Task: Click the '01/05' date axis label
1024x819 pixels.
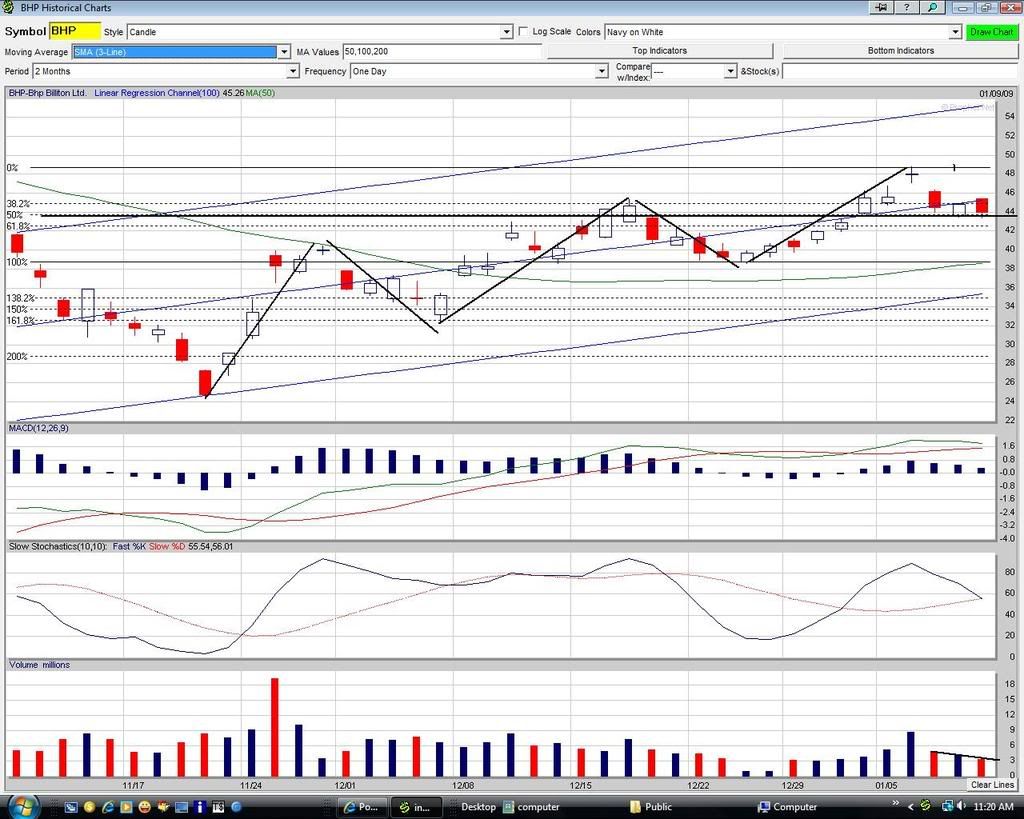Action: pos(886,785)
